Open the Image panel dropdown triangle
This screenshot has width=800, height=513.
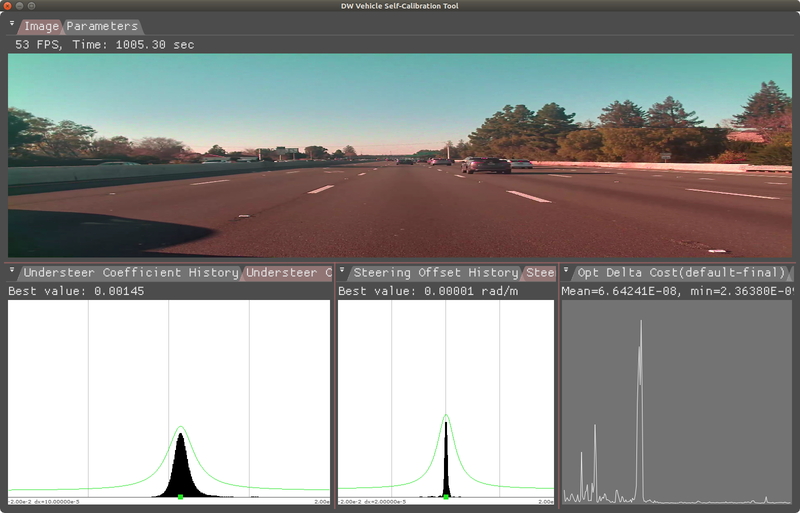click(12, 24)
